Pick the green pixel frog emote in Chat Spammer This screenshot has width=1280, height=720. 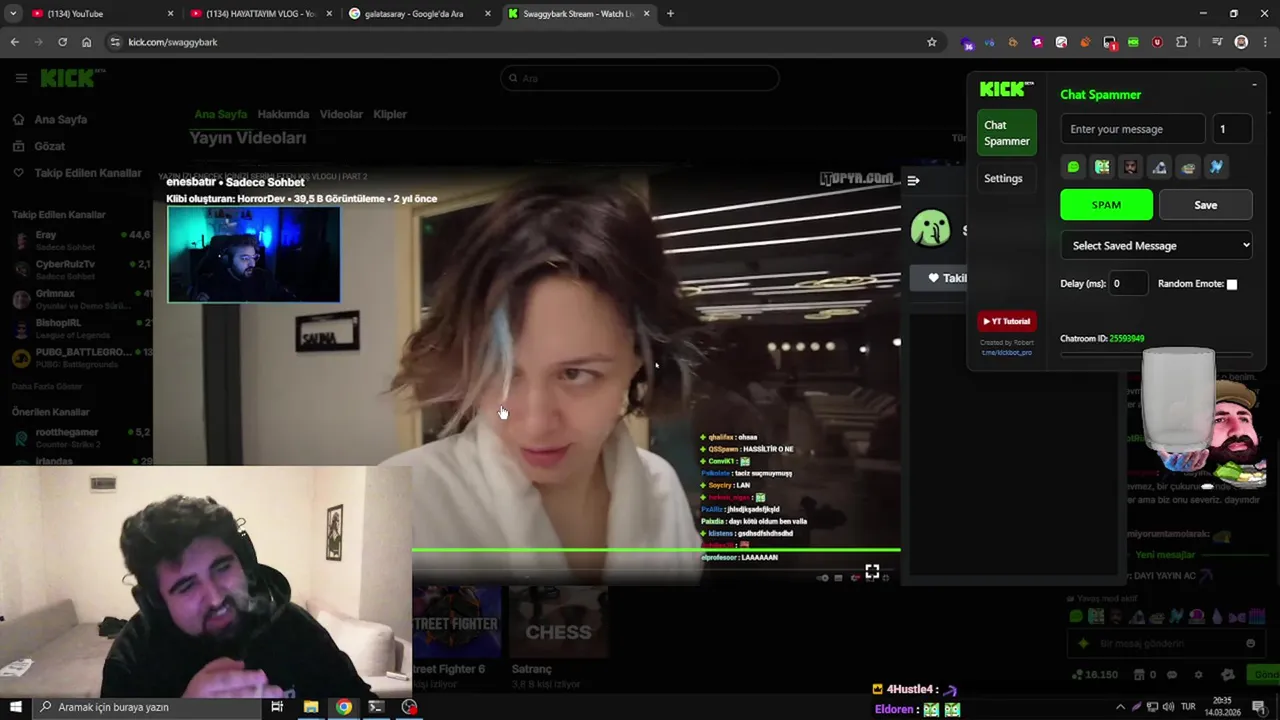[x=1102, y=167]
